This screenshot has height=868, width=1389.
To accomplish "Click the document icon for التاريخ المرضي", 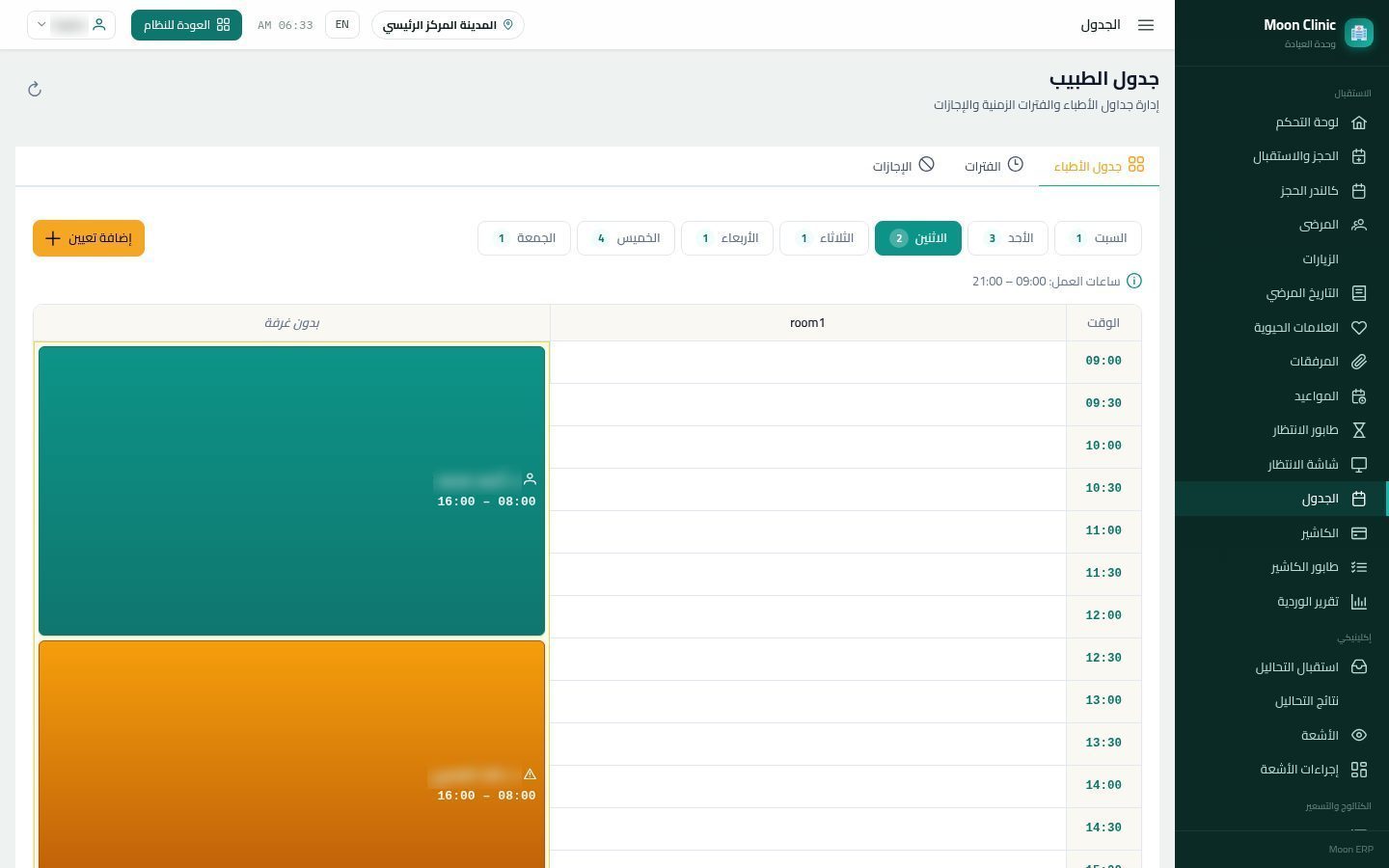I will [x=1359, y=293].
